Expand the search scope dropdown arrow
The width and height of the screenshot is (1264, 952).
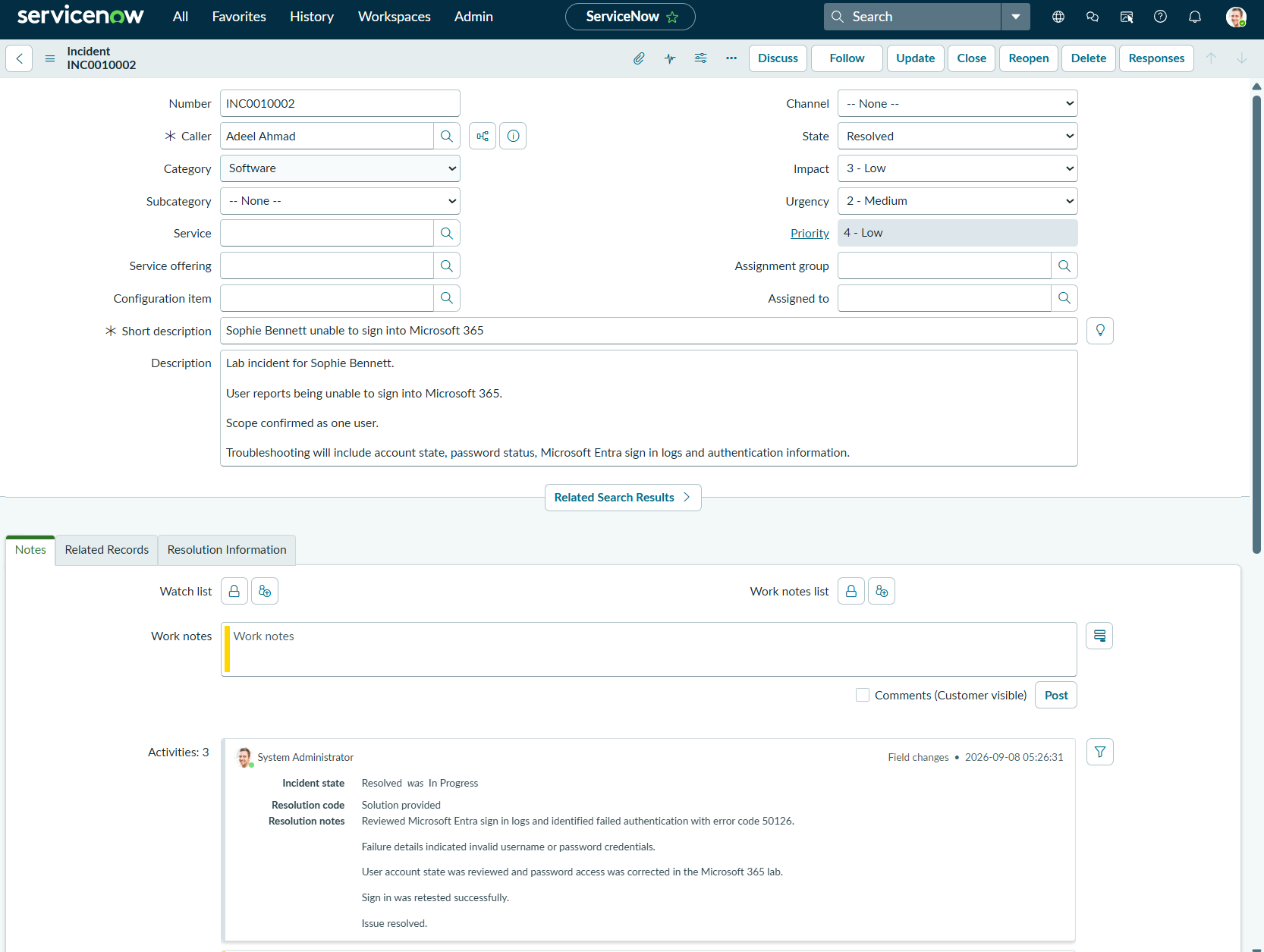coord(1016,17)
